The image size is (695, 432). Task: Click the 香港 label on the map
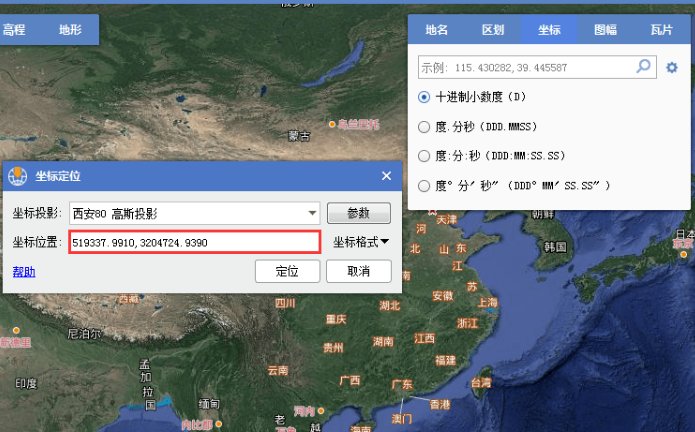point(440,404)
